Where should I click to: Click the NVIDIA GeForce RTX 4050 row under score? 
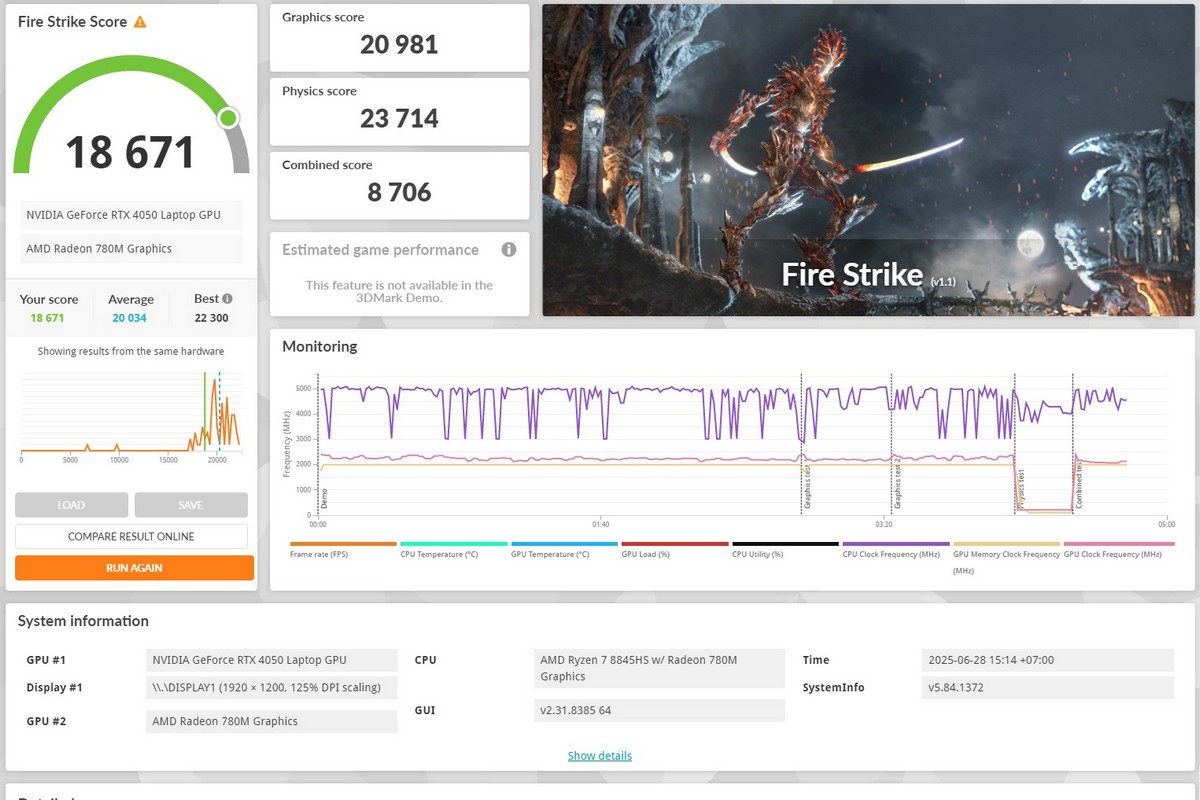[x=131, y=214]
